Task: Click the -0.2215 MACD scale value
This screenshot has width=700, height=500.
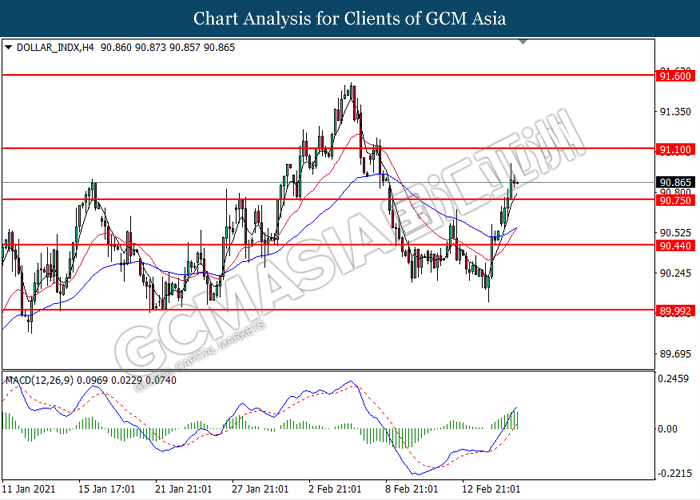Action: (674, 473)
